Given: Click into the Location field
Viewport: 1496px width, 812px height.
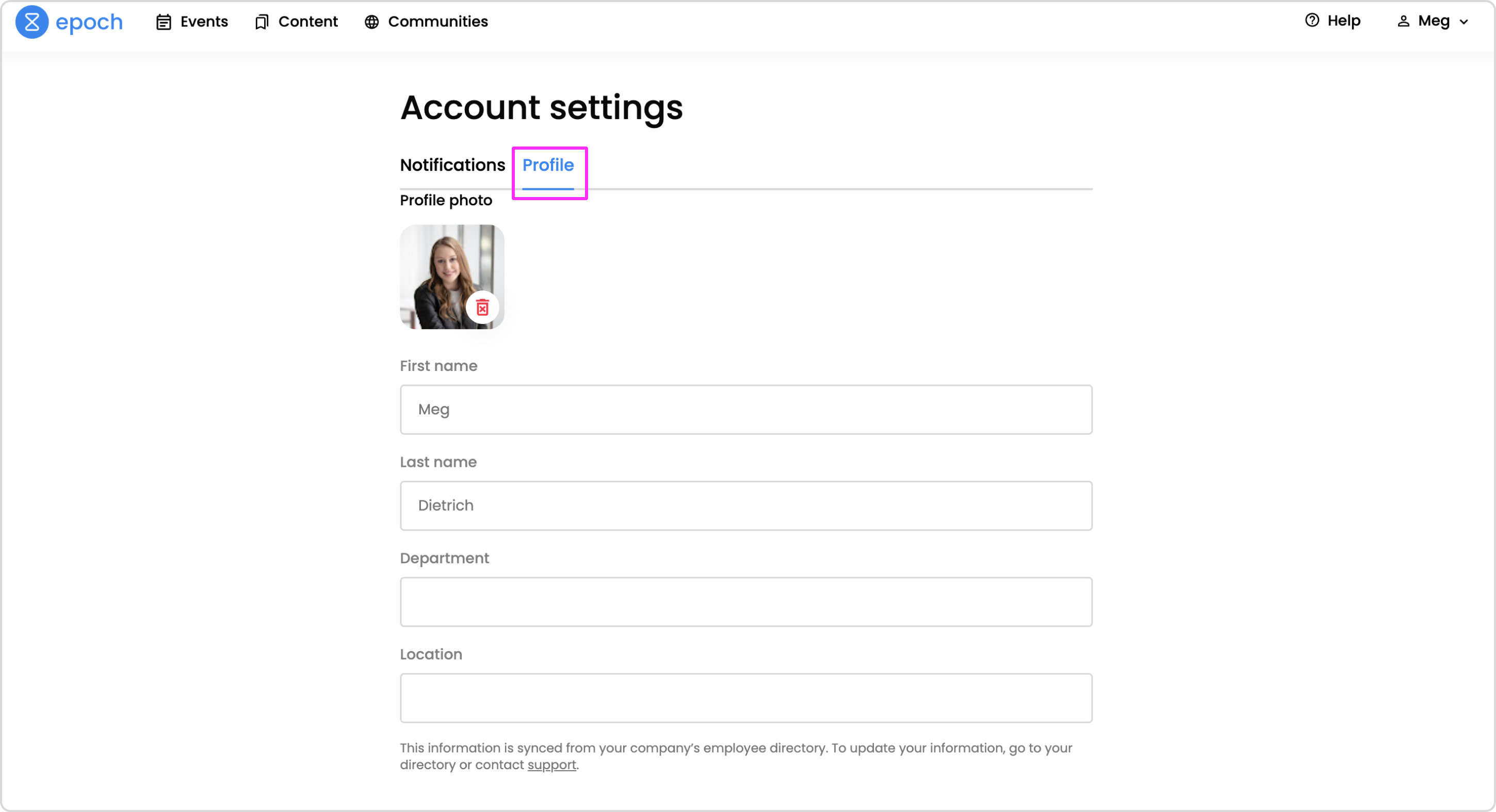Looking at the screenshot, I should (745, 697).
